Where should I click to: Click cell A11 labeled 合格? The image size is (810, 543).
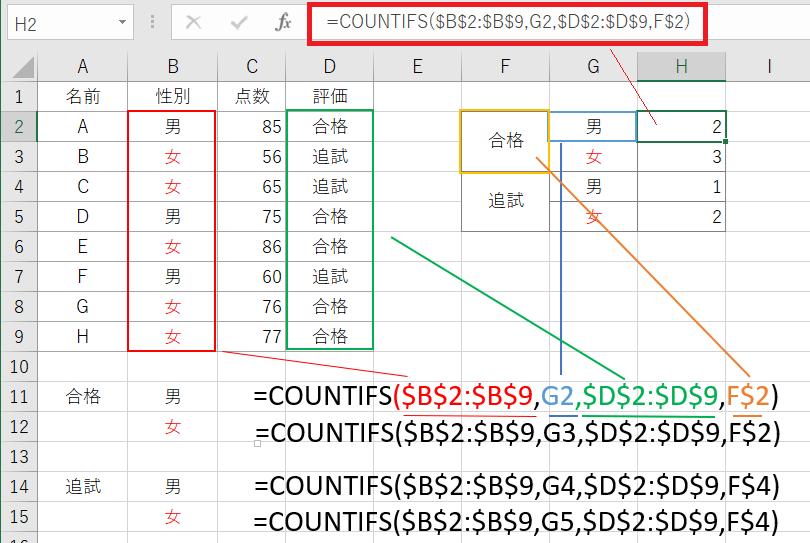tap(83, 396)
